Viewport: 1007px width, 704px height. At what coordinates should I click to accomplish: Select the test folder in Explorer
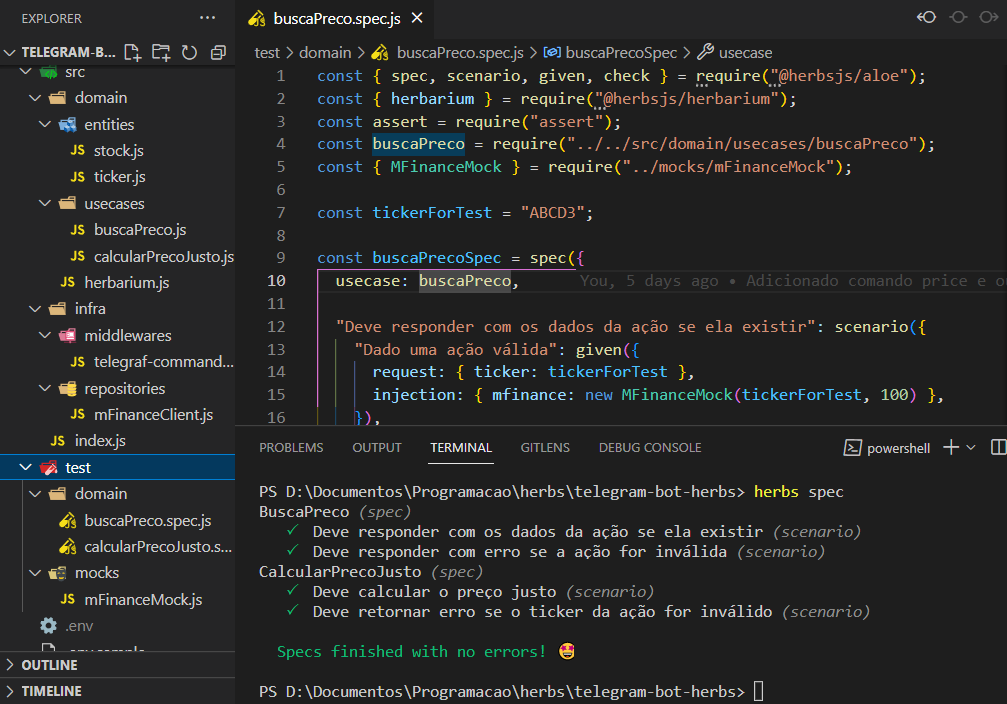click(x=118, y=467)
